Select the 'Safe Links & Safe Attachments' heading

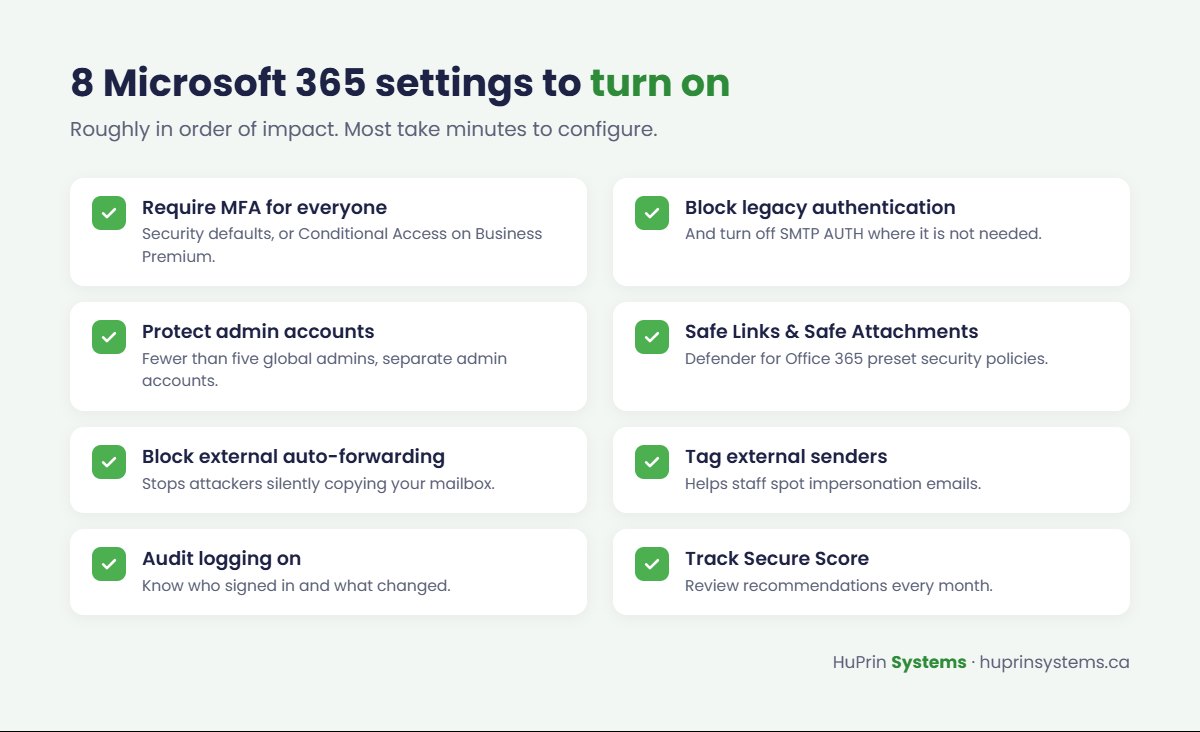coord(832,332)
